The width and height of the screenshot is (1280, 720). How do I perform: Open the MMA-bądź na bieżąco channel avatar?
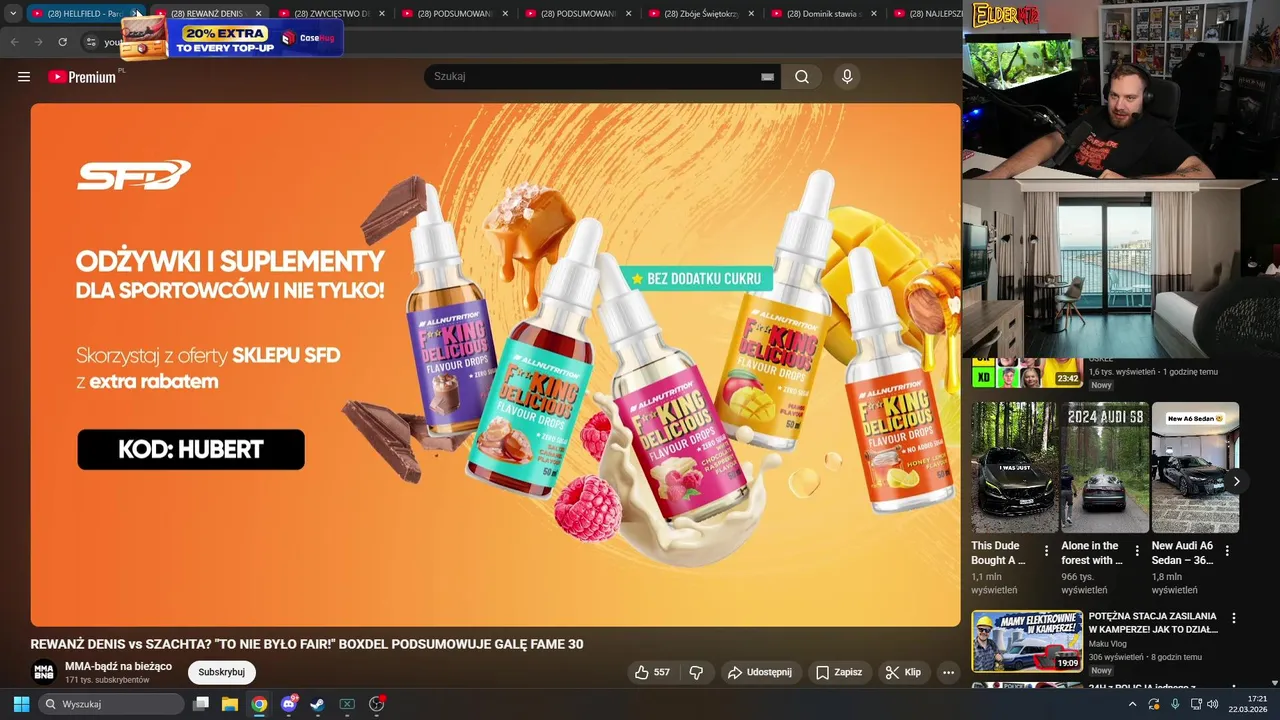point(43,672)
